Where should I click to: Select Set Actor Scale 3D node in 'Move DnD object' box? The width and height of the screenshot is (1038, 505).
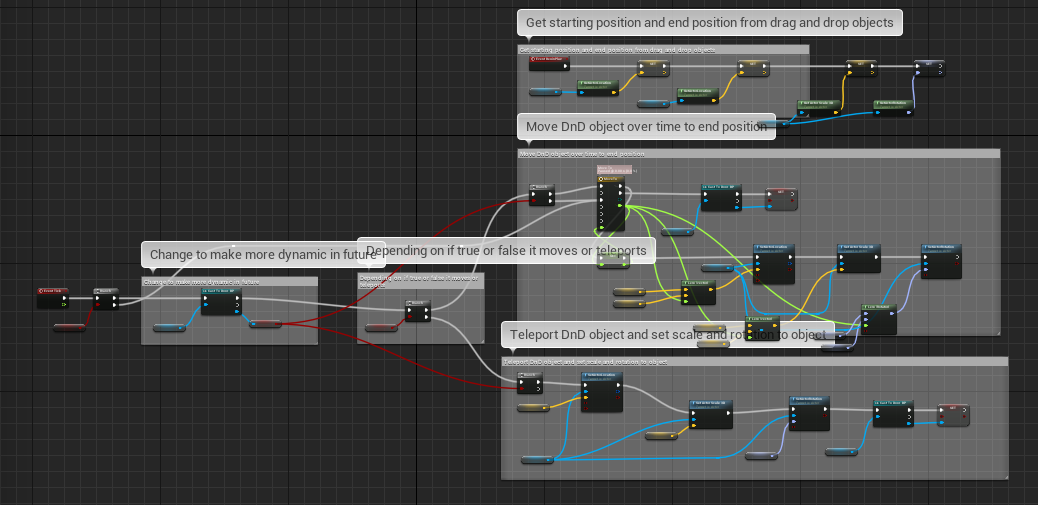(859, 258)
